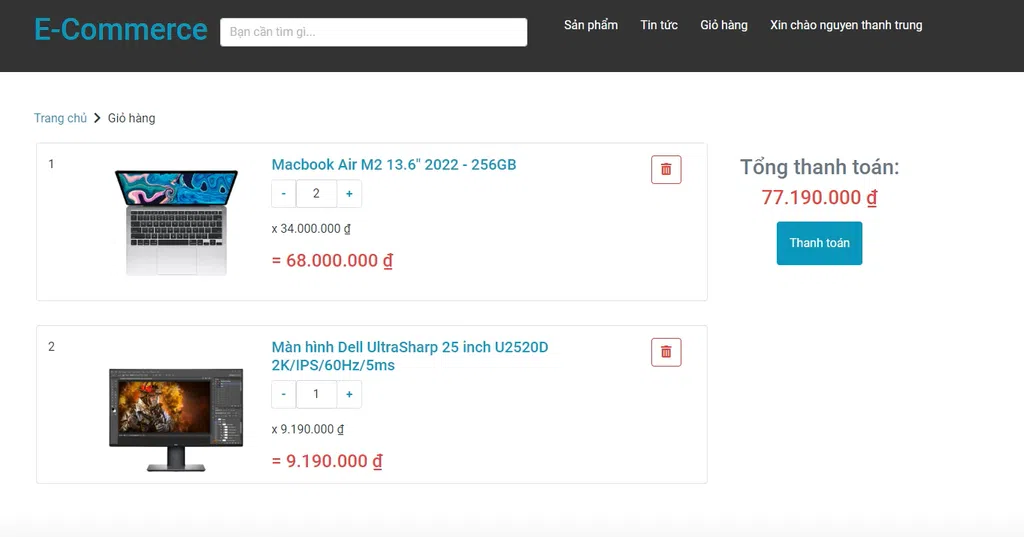The height and width of the screenshot is (537, 1024).
Task: Select the subtotal = 68.000.000 ₫
Action: click(332, 261)
